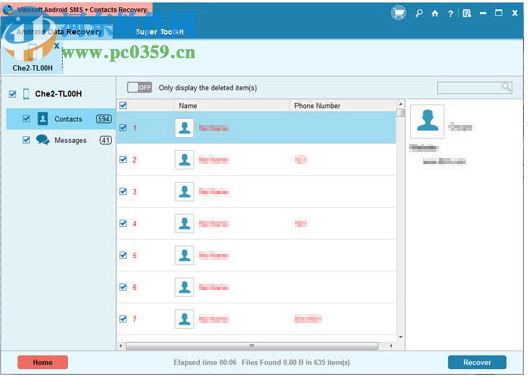Click avatar of contact row 7
Screen dimensions: 528x378
click(184, 319)
